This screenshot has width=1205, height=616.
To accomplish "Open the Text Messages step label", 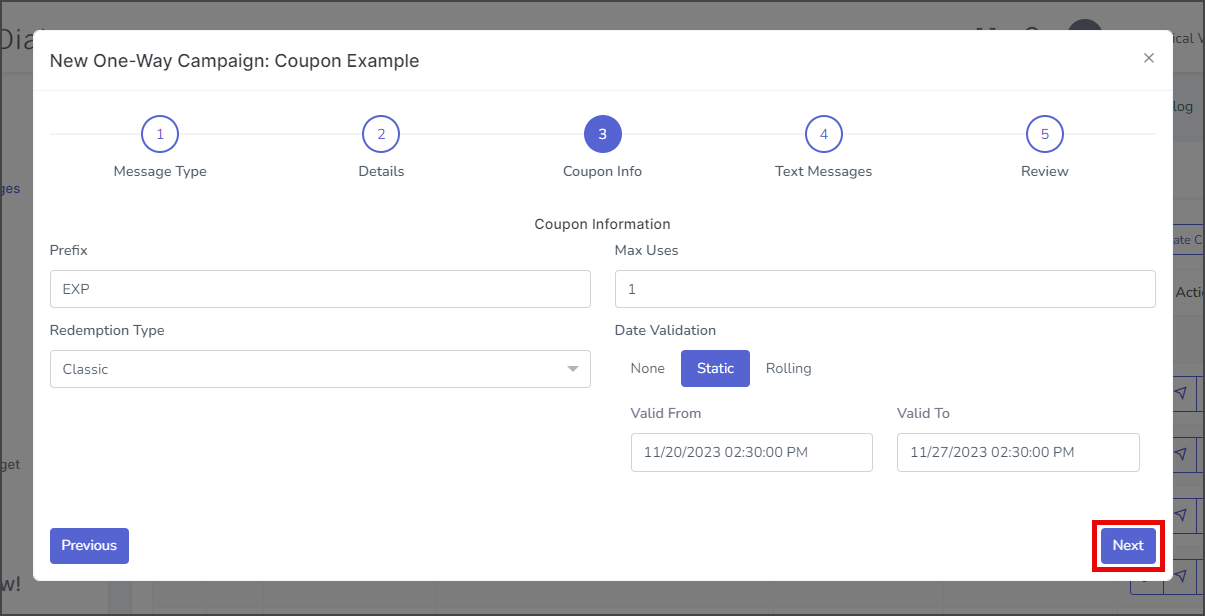I will coord(824,171).
